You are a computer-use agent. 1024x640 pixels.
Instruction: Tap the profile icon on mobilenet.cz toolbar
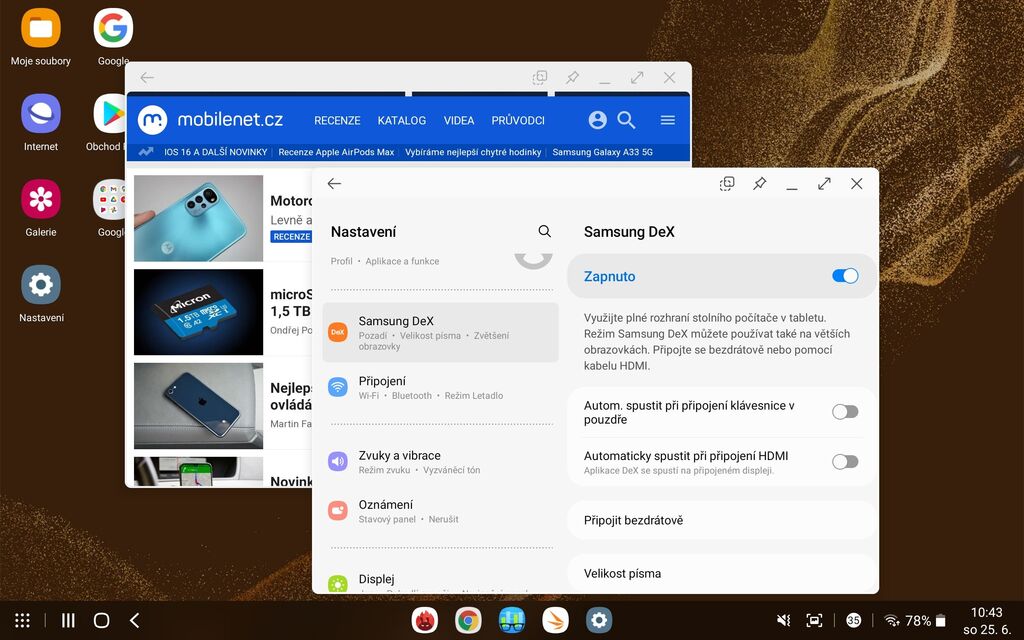(597, 120)
